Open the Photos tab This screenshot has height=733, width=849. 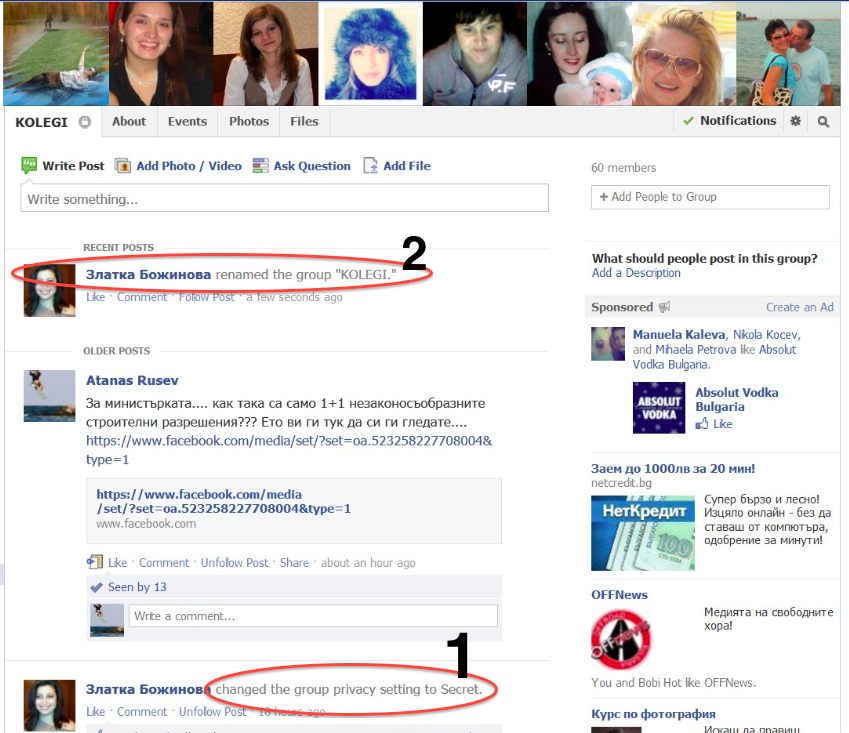249,121
